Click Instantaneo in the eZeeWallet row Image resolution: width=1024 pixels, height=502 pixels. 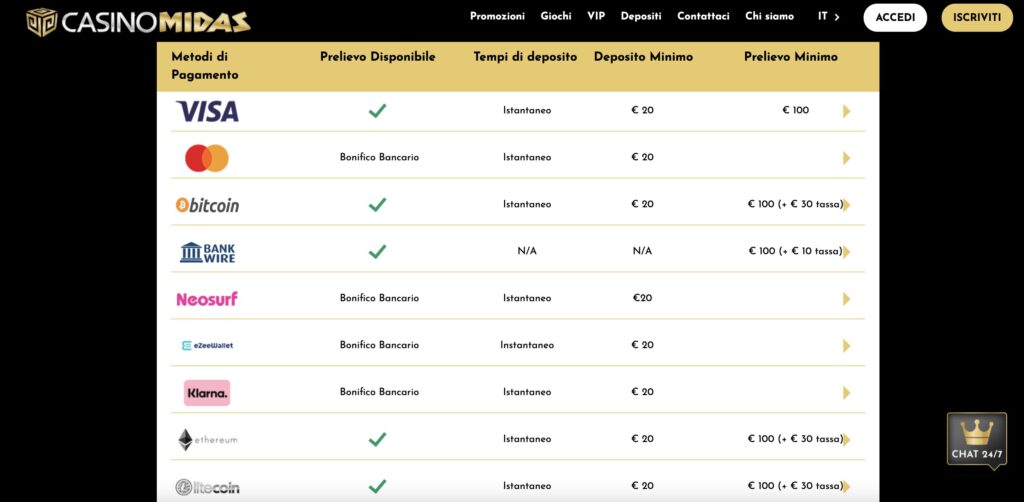point(527,345)
